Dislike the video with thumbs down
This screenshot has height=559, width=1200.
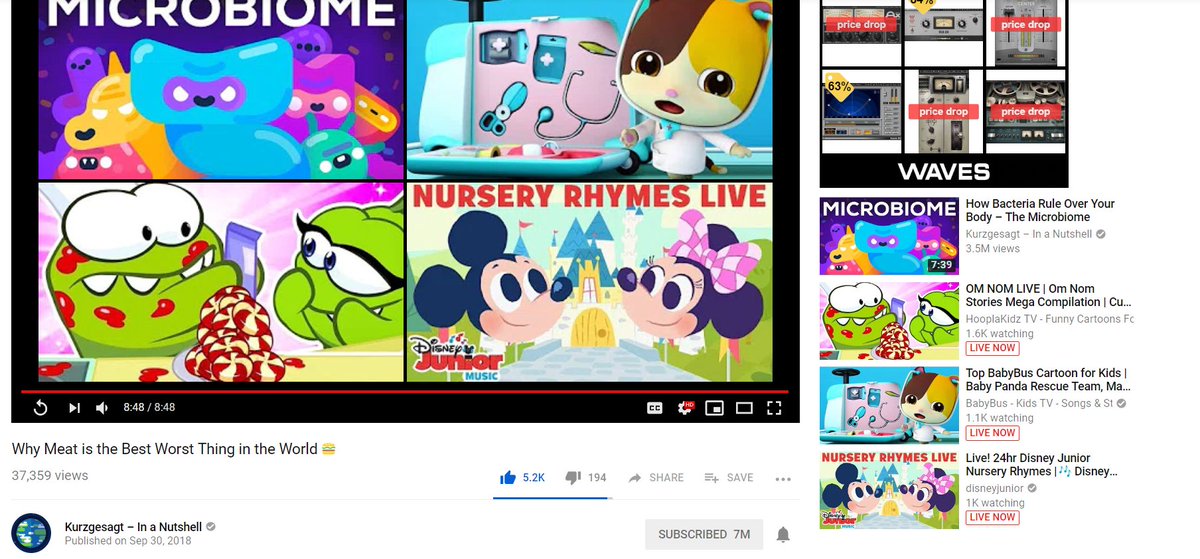(586, 478)
